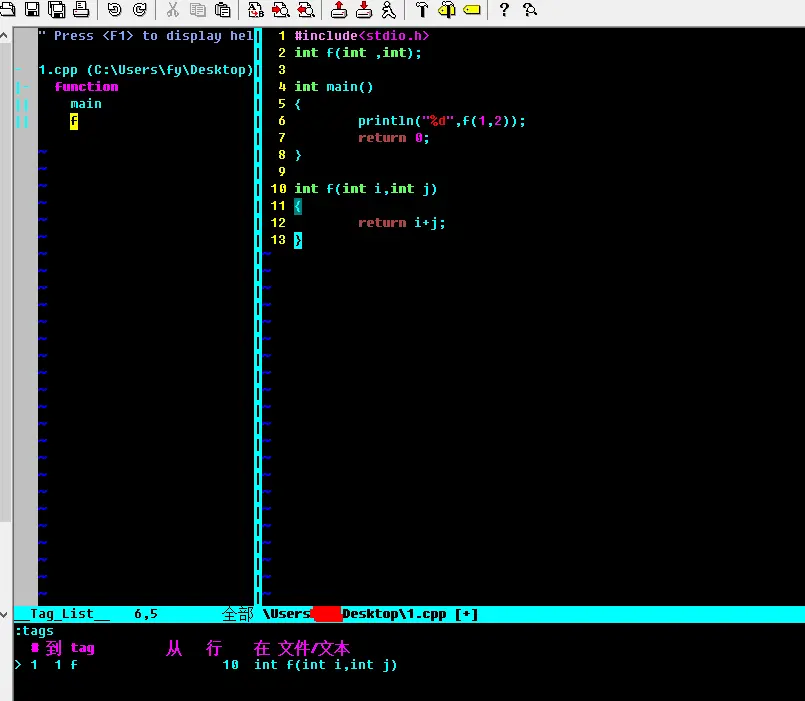This screenshot has width=805, height=701.
Task: Click the __Tag_List__ status line
Action: tap(134, 614)
